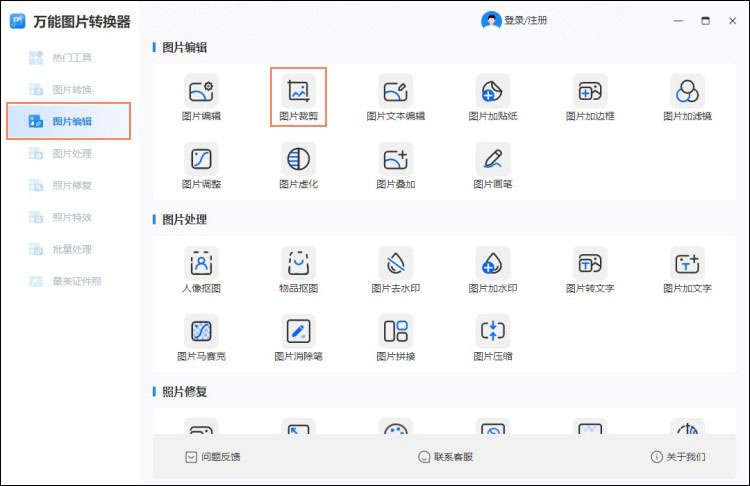The image size is (750, 486).
Task: Click the user avatar icon
Action: click(x=491, y=21)
